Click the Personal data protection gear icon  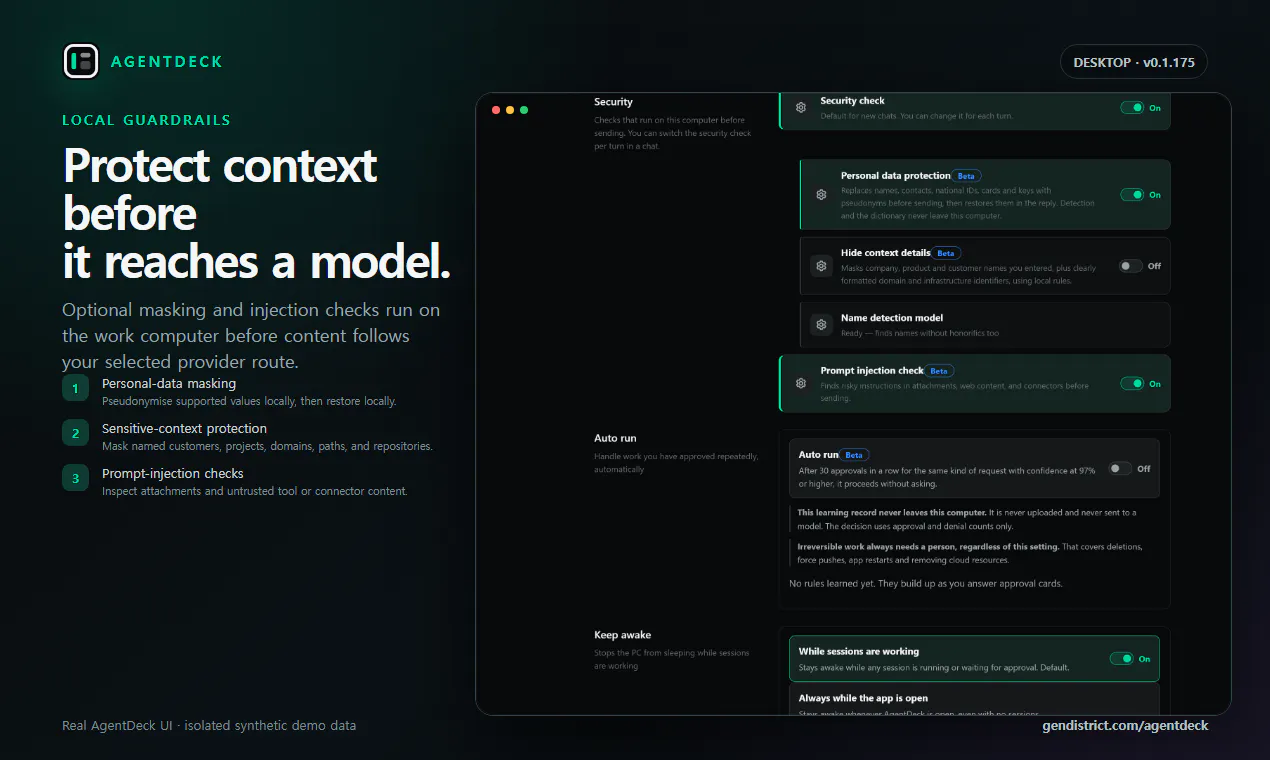(x=821, y=195)
